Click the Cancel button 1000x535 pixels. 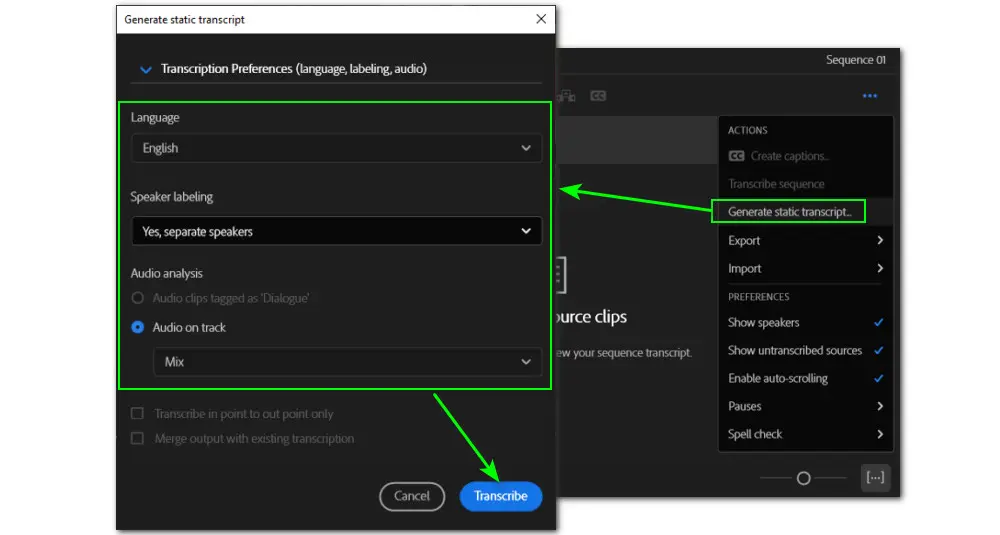point(412,496)
